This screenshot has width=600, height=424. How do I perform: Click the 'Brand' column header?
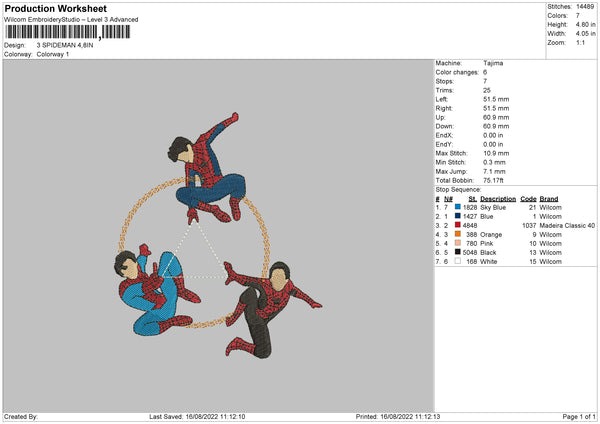click(549, 199)
